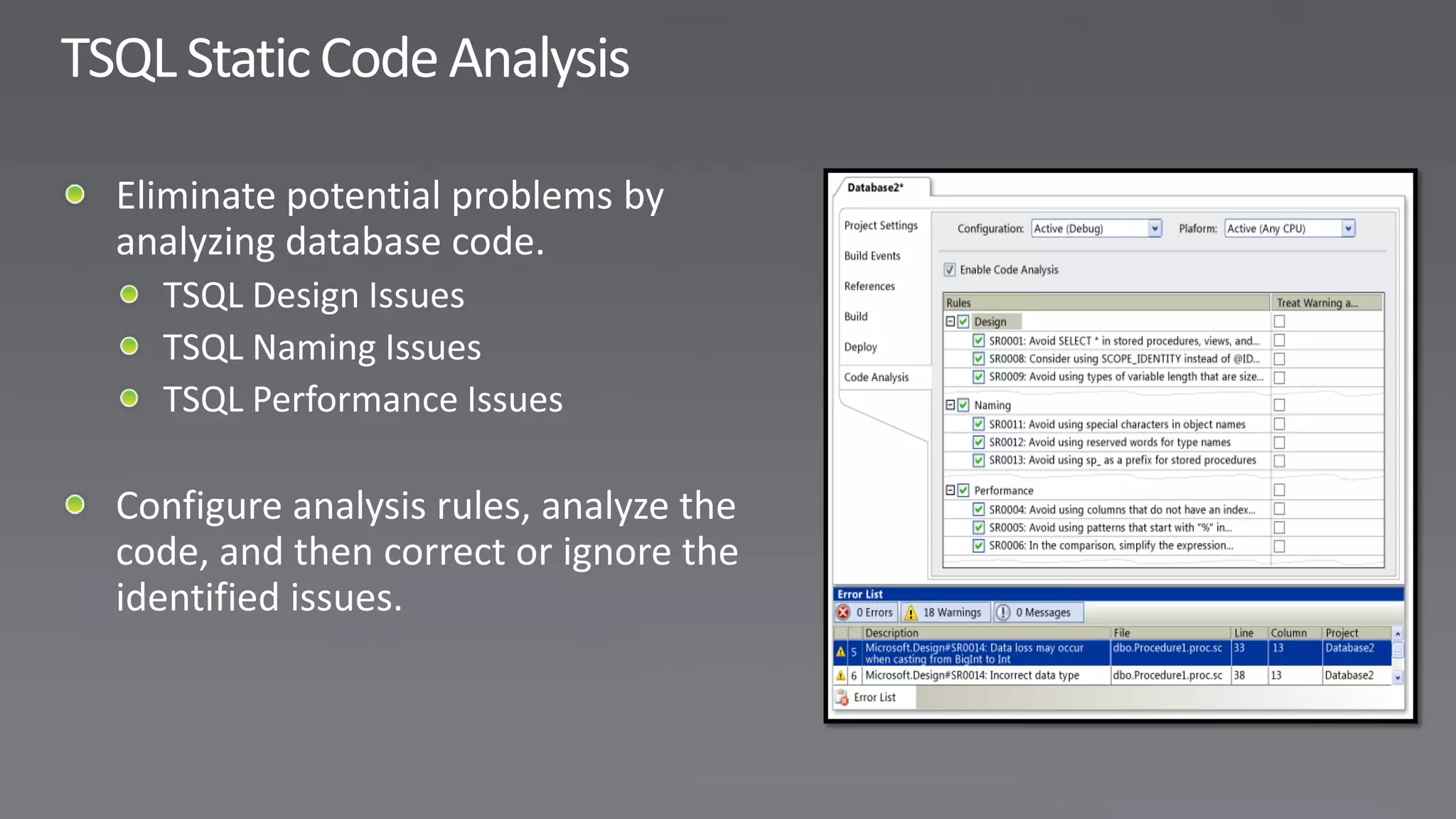The width and height of the screenshot is (1456, 819).
Task: Toggle the 18 Warnings filter button
Action: click(945, 612)
